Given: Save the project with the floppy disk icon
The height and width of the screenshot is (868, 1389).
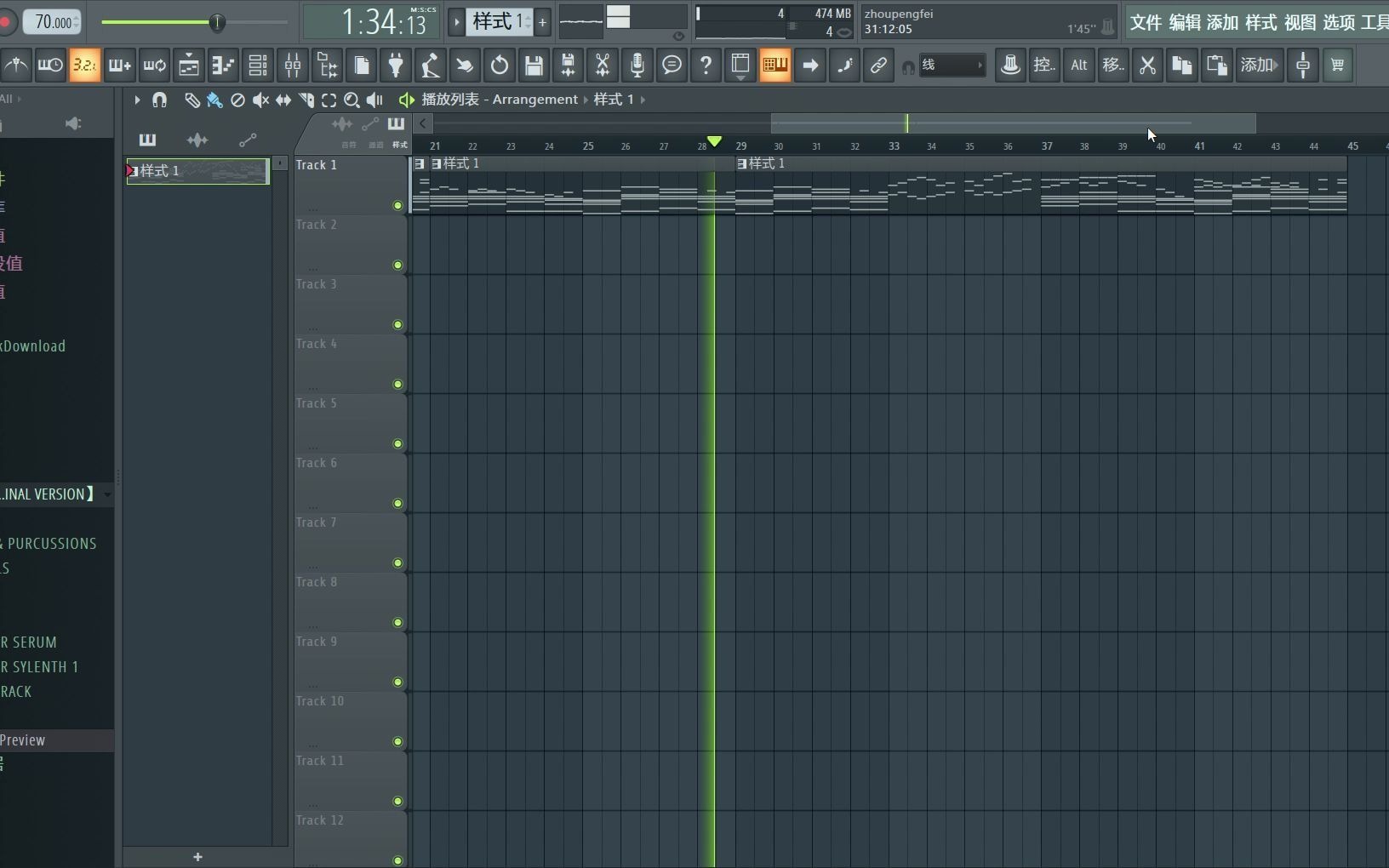Looking at the screenshot, I should [x=534, y=65].
